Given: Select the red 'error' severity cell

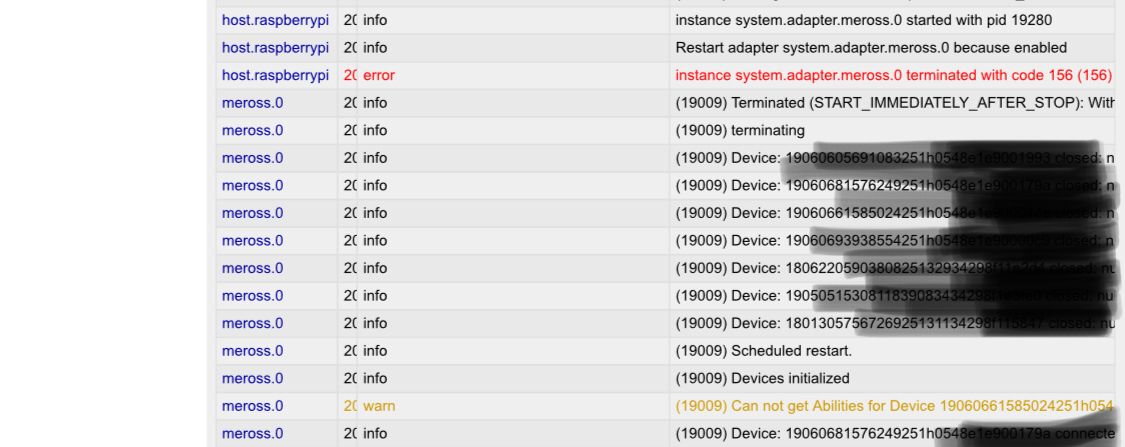Looking at the screenshot, I should click(x=378, y=75).
